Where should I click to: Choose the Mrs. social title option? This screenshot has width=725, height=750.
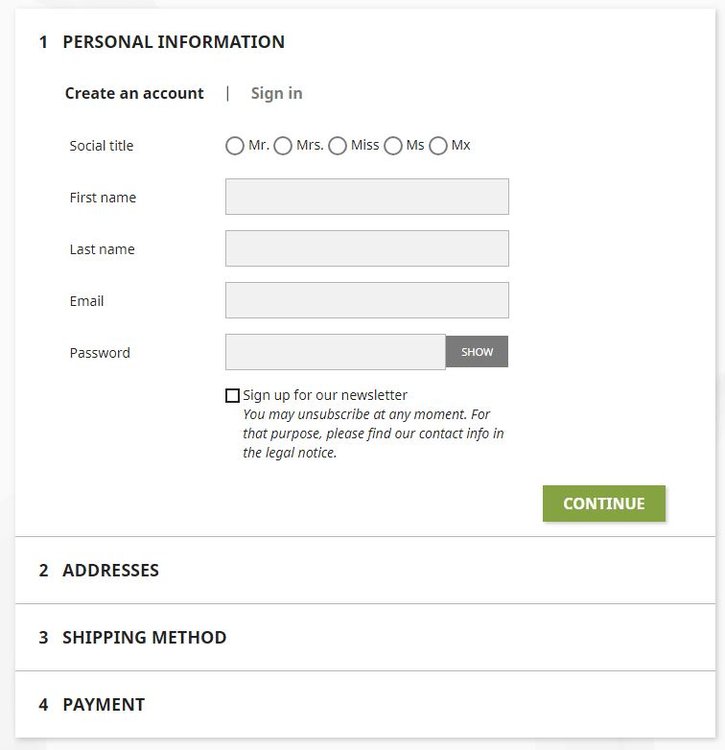pos(283,146)
